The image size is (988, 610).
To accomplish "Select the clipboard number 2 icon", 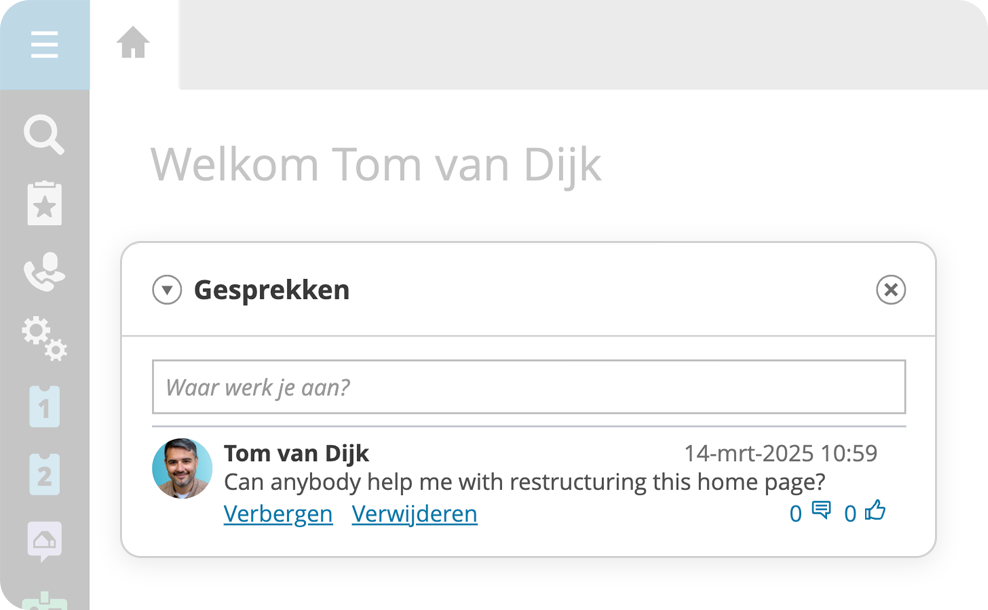I will pos(45,475).
